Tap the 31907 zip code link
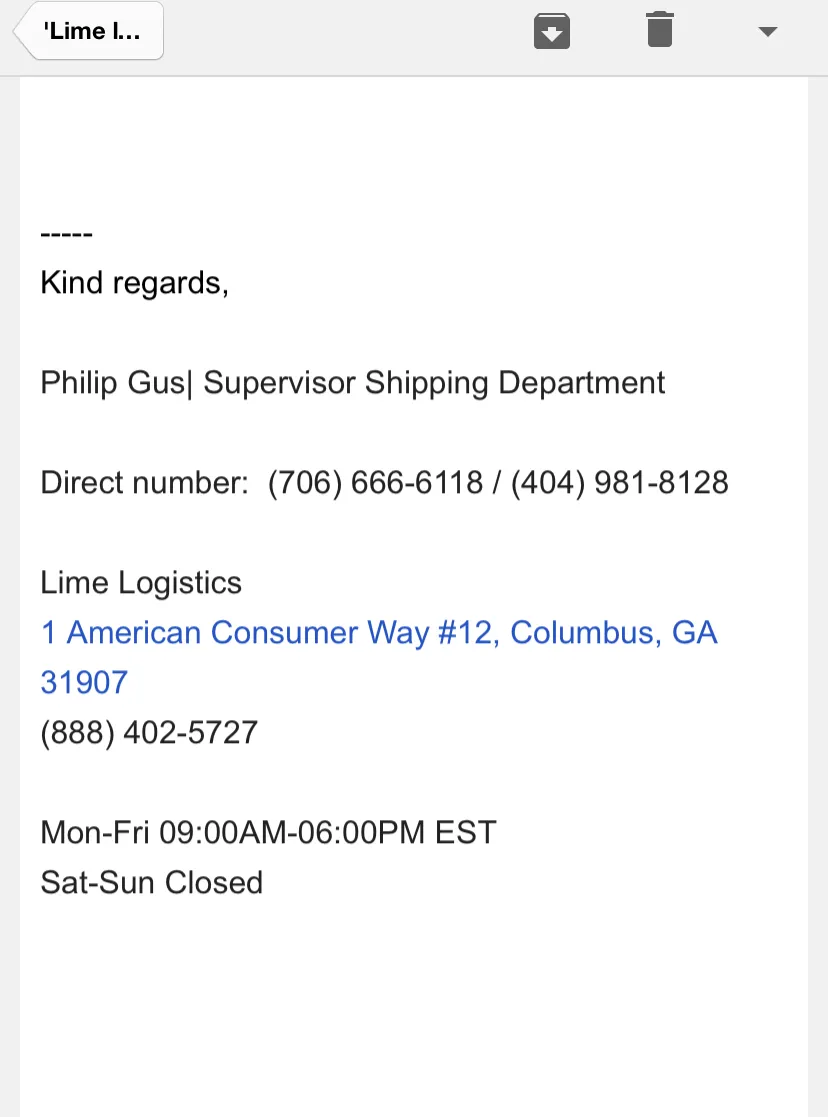 [x=84, y=682]
